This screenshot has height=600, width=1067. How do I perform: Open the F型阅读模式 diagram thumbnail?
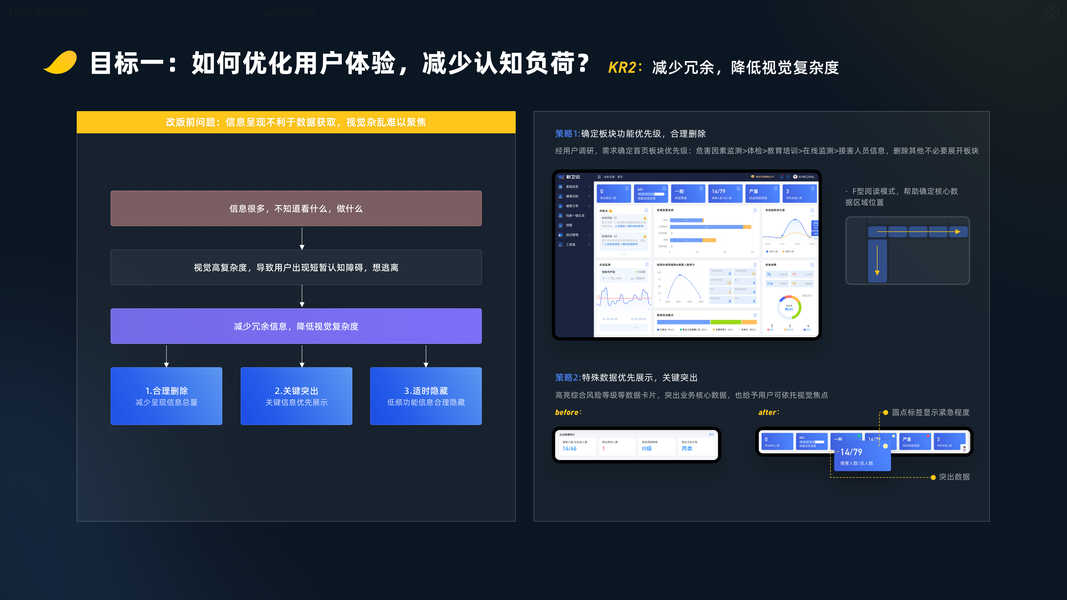(x=907, y=250)
